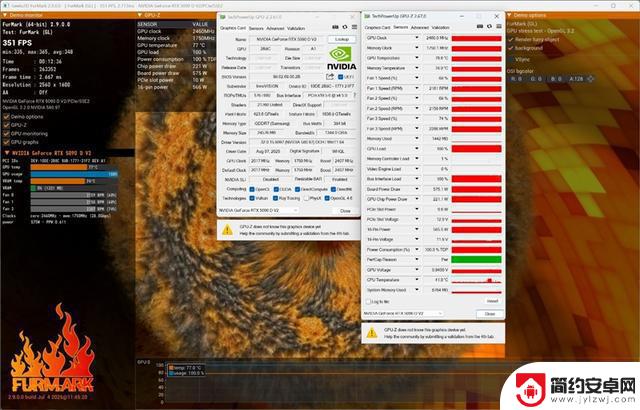Open the Memory Clock sensor dropdown
This screenshot has height=410, width=640.
pos(417,48)
